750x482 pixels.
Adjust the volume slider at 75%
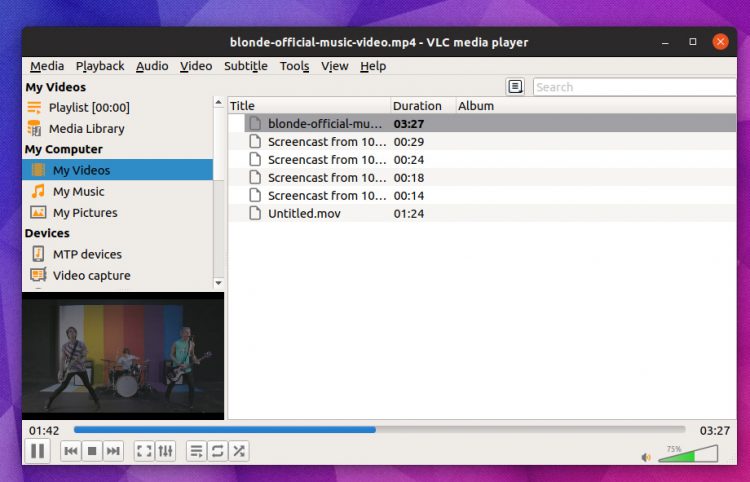pos(688,453)
